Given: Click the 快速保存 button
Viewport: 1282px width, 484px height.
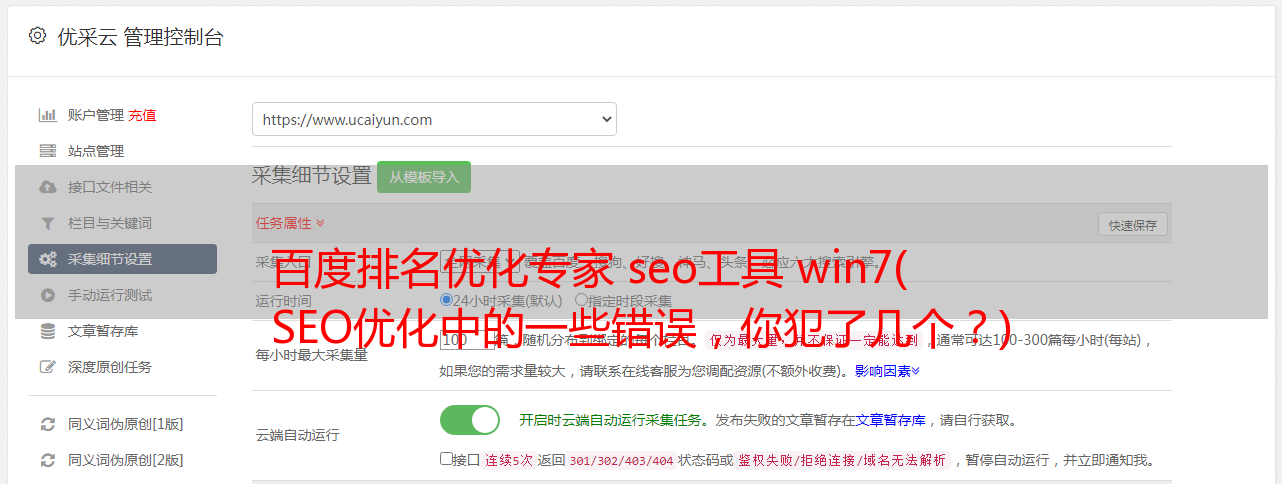Looking at the screenshot, I should [x=1133, y=225].
